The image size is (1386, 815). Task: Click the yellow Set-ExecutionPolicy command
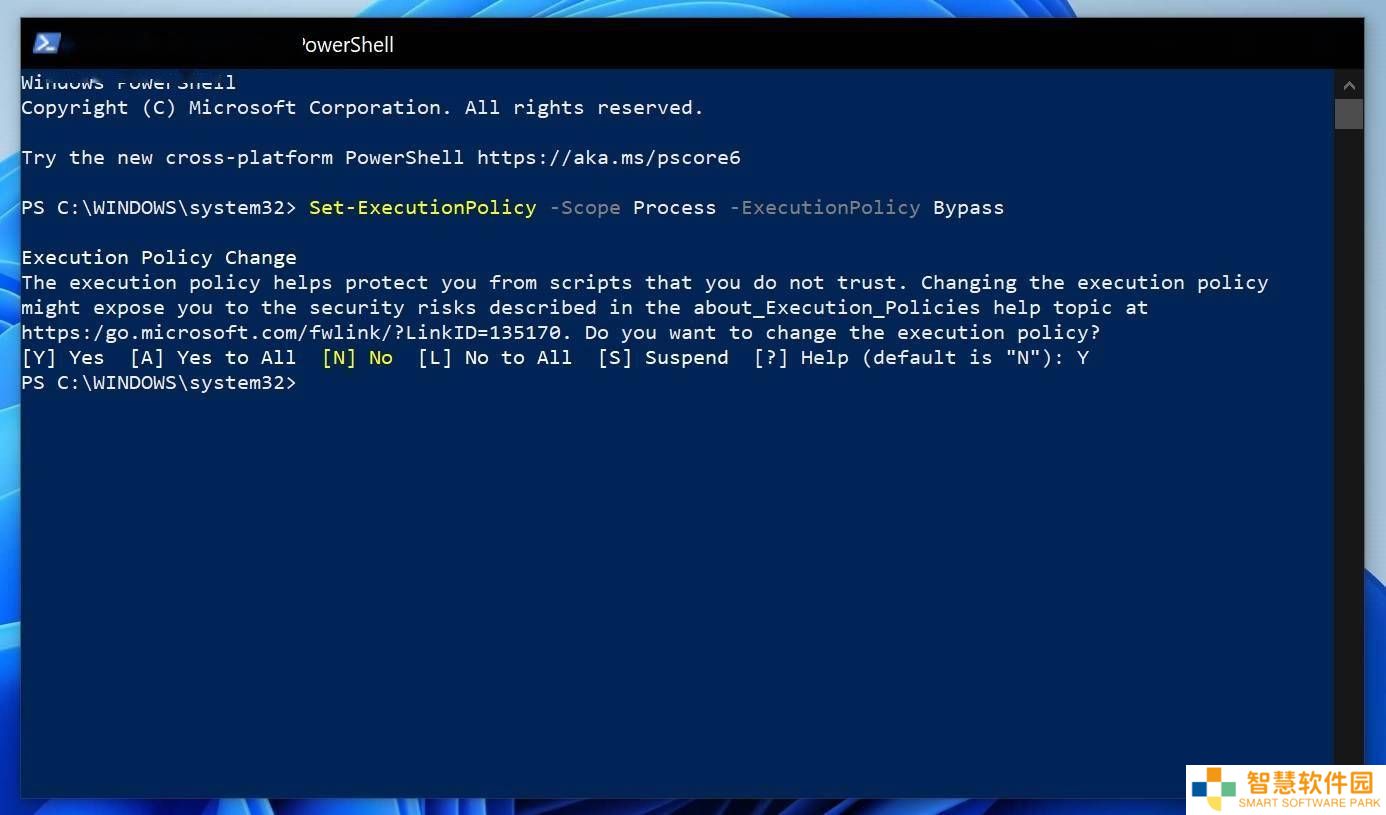coord(422,208)
